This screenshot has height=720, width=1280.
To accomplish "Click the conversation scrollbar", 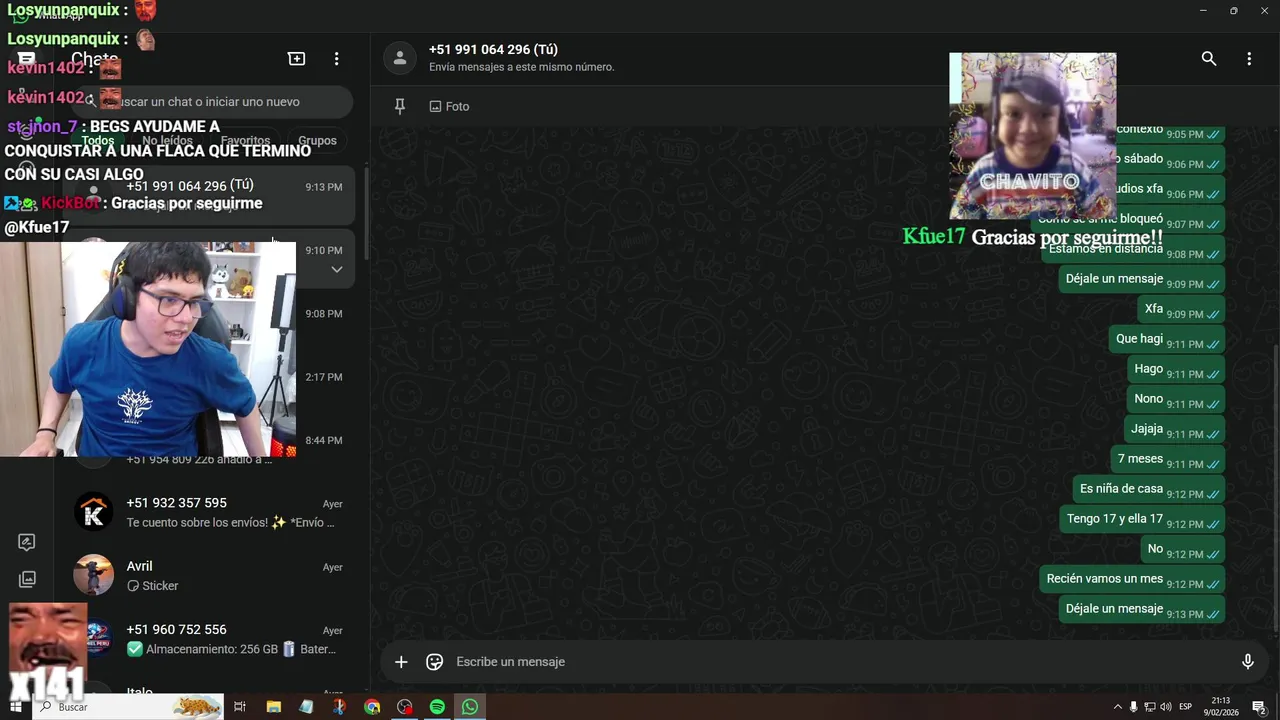I will click(x=1275, y=488).
